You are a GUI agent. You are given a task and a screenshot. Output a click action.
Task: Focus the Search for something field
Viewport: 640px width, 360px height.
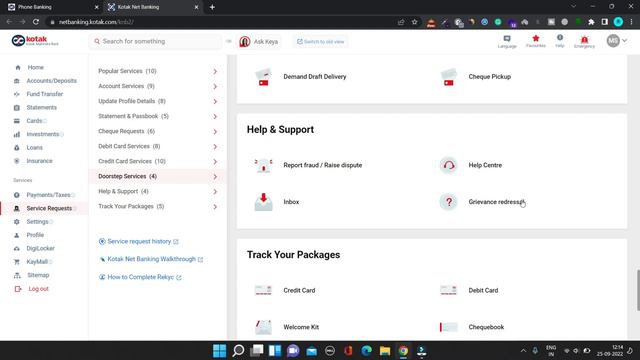pos(155,41)
